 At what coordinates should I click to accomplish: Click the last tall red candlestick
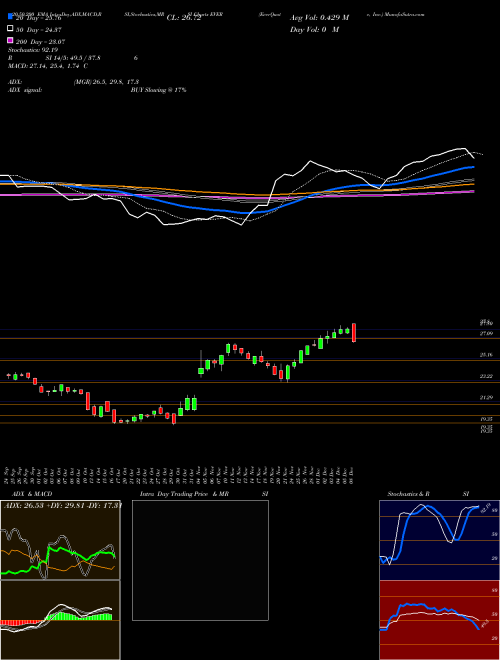(x=354, y=333)
